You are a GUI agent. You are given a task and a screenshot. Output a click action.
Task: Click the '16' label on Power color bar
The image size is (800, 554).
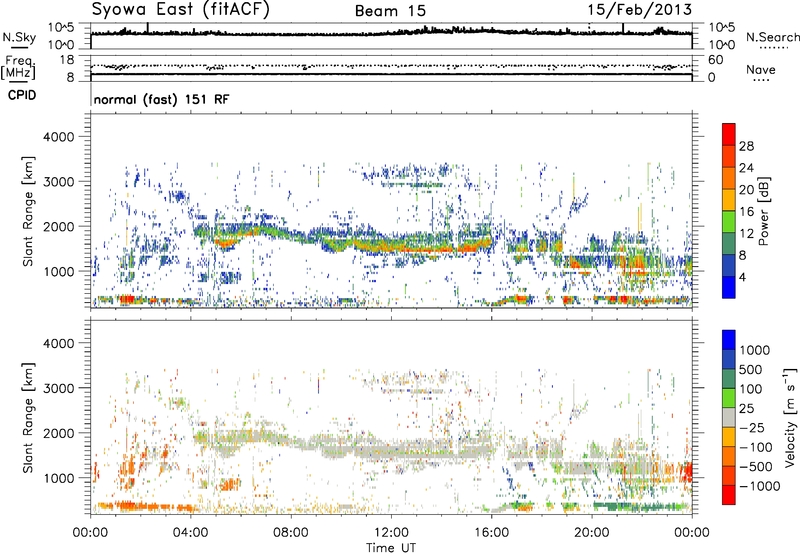pyautogui.click(x=746, y=212)
